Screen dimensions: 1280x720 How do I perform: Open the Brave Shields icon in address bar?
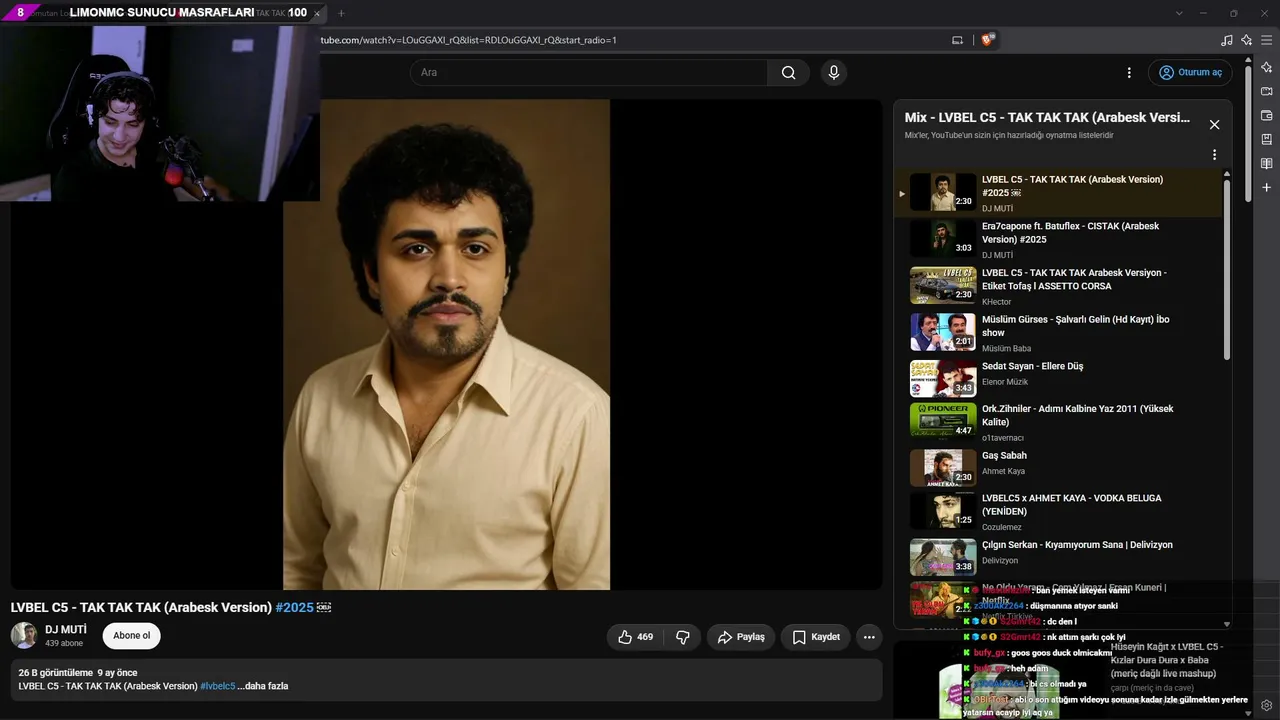coord(988,40)
